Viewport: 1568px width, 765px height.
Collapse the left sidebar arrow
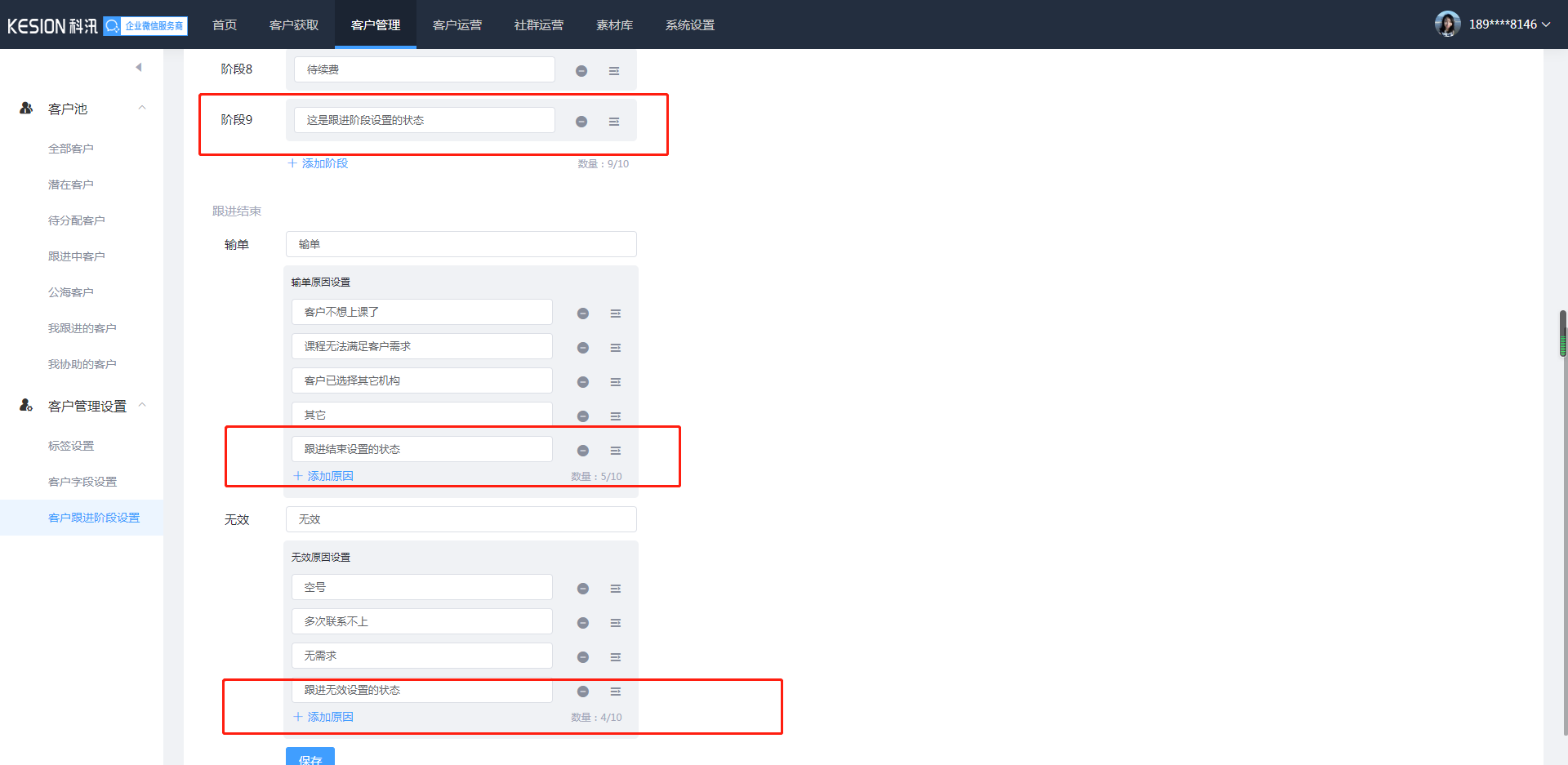click(139, 67)
